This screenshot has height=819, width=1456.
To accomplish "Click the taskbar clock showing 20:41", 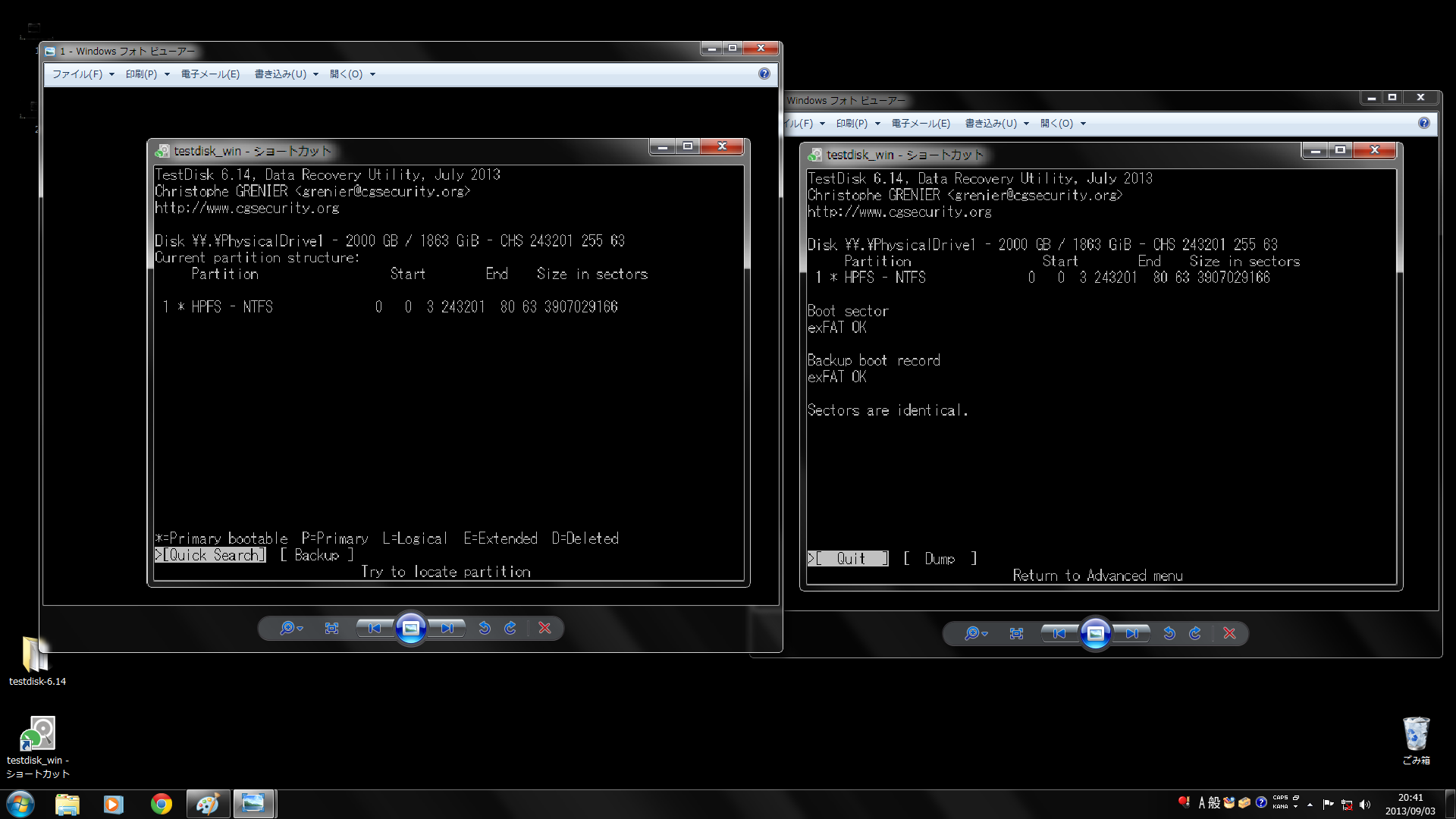I will 1410,804.
